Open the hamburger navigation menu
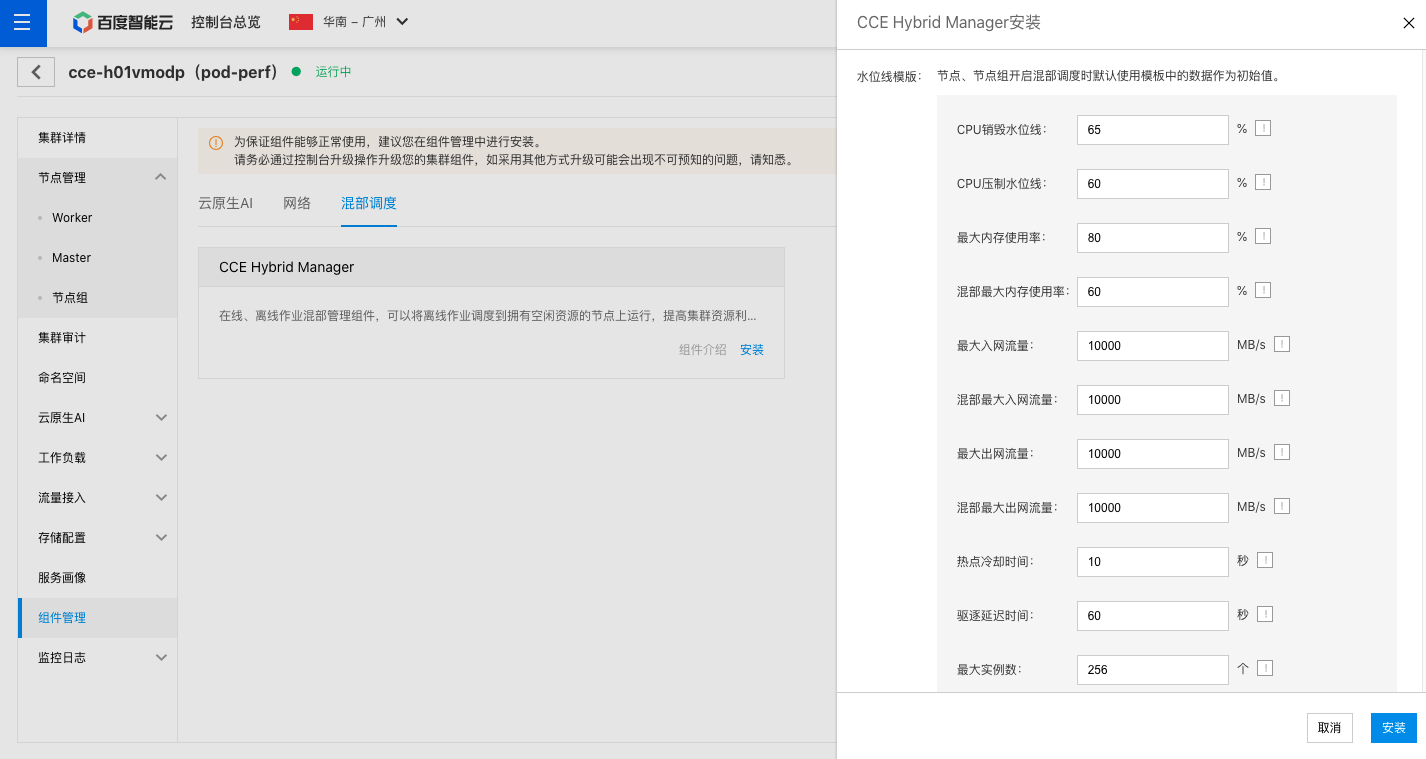Screen dimensions: 1426x759 click(23, 23)
